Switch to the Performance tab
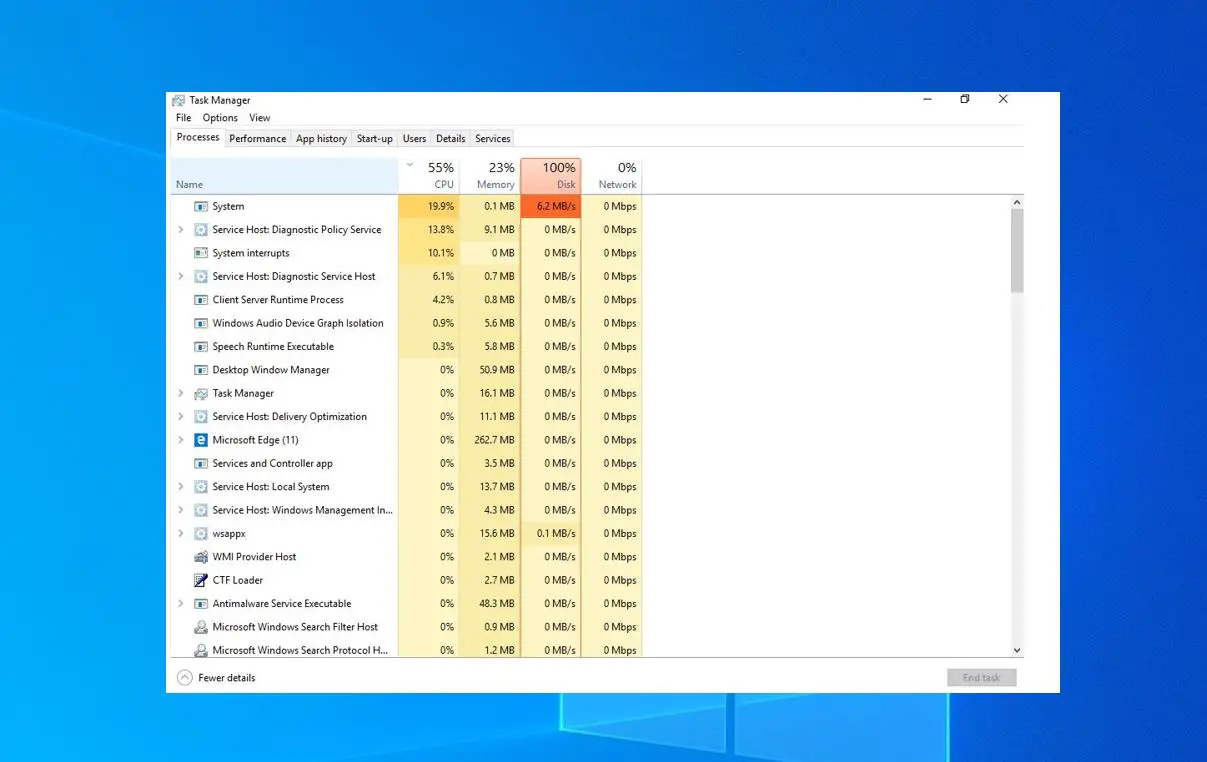This screenshot has height=762, width=1207. (x=257, y=138)
